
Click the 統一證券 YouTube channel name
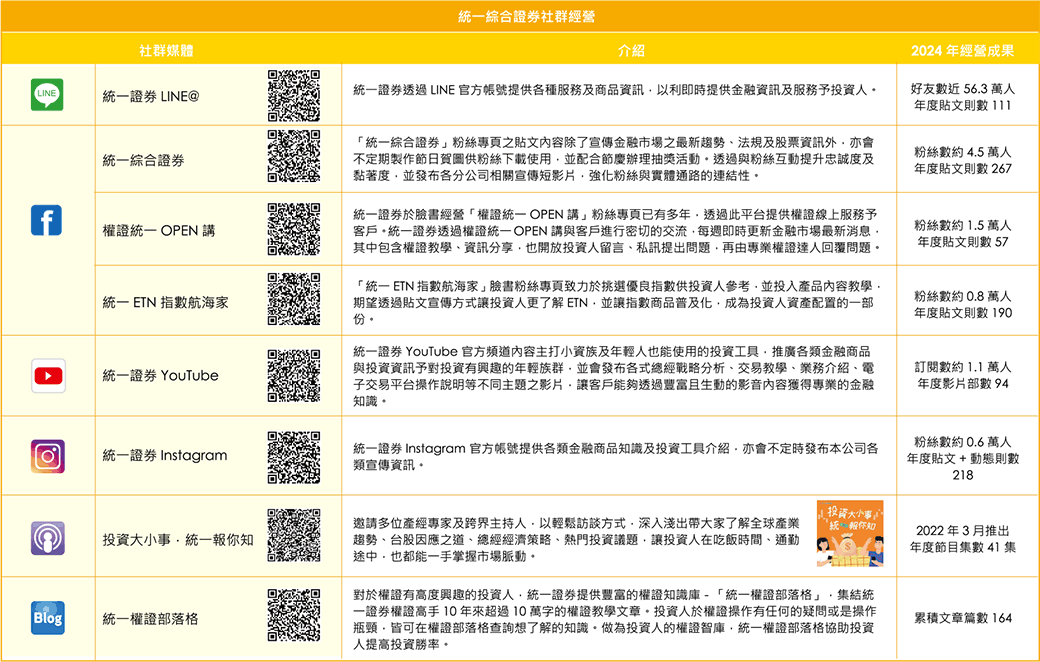[160, 376]
